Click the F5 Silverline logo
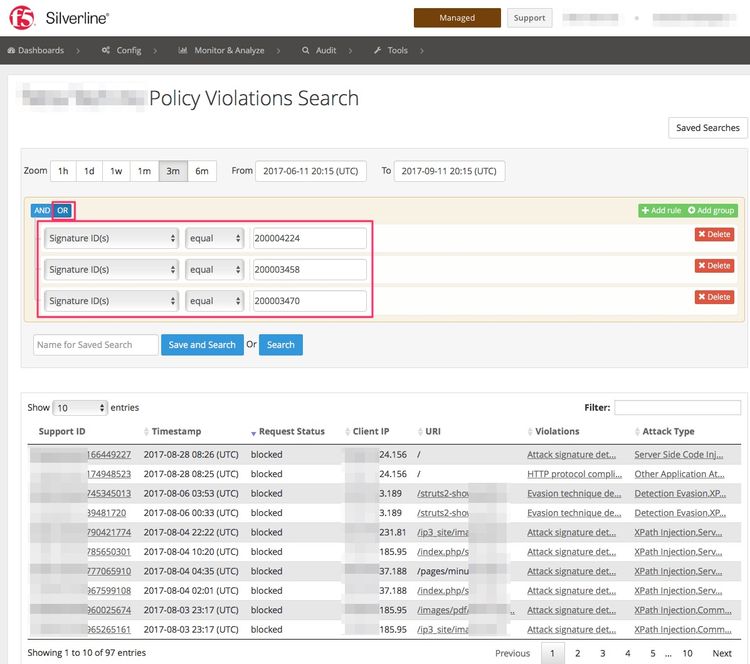Screen dimensions: 750x664 tap(59, 18)
